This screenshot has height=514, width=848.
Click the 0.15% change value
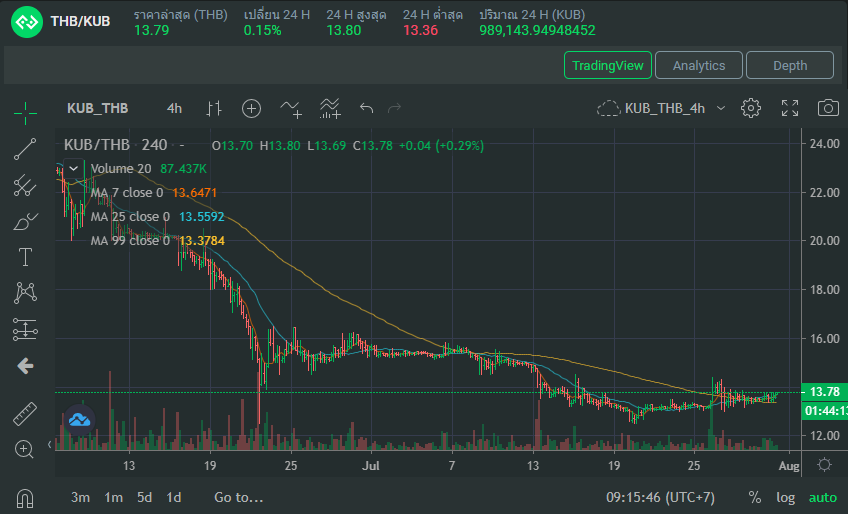click(262, 30)
